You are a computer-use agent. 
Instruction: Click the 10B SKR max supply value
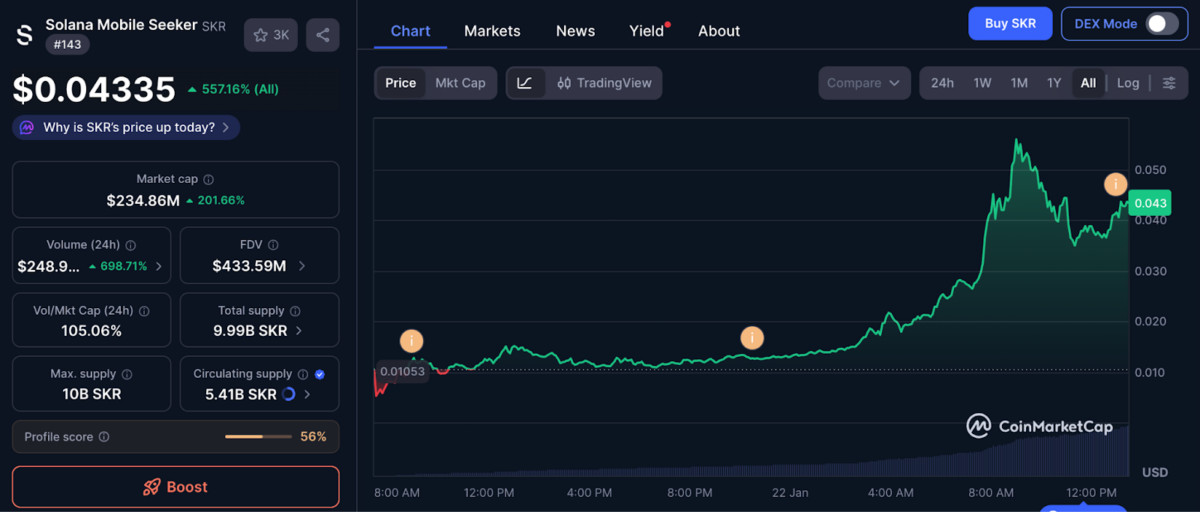(x=91, y=394)
